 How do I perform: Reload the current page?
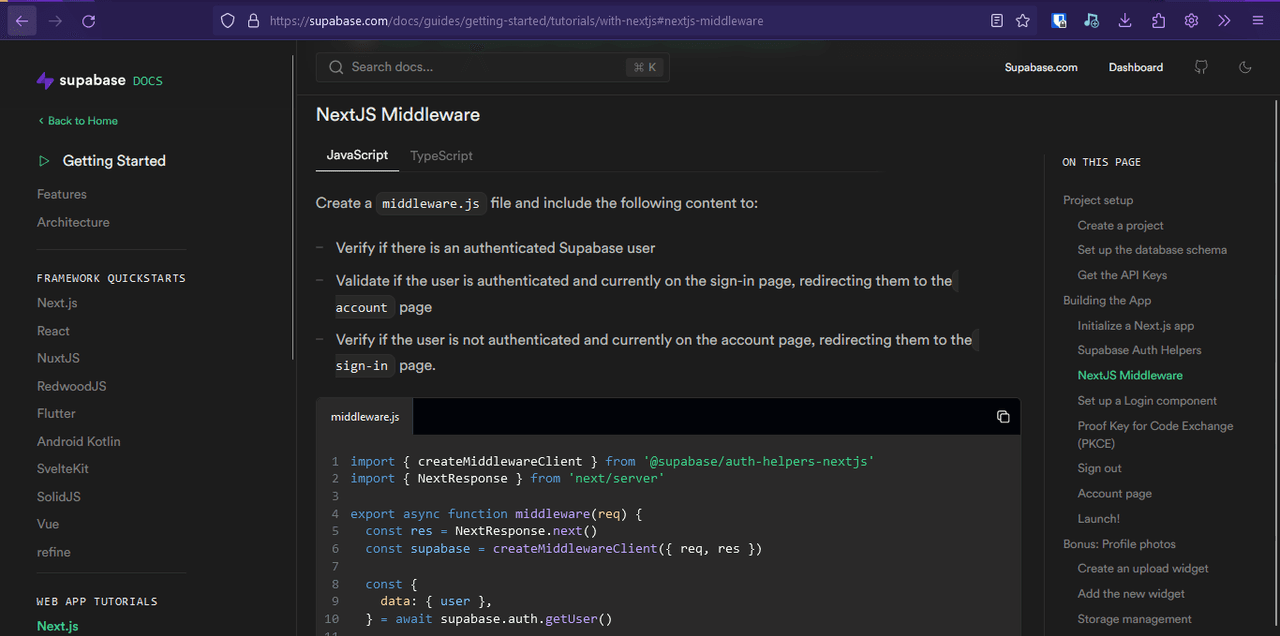pyautogui.click(x=89, y=21)
